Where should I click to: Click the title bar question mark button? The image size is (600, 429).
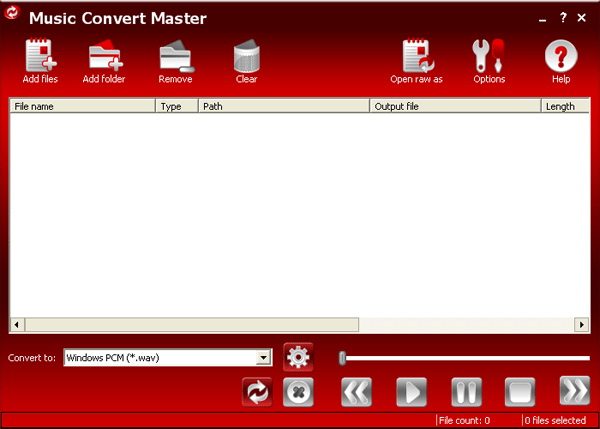tap(563, 17)
